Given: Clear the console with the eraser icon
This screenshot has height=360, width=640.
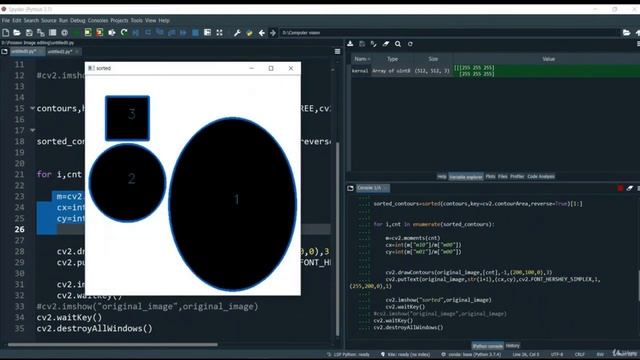Looking at the screenshot, I should pyautogui.click(x=630, y=188).
